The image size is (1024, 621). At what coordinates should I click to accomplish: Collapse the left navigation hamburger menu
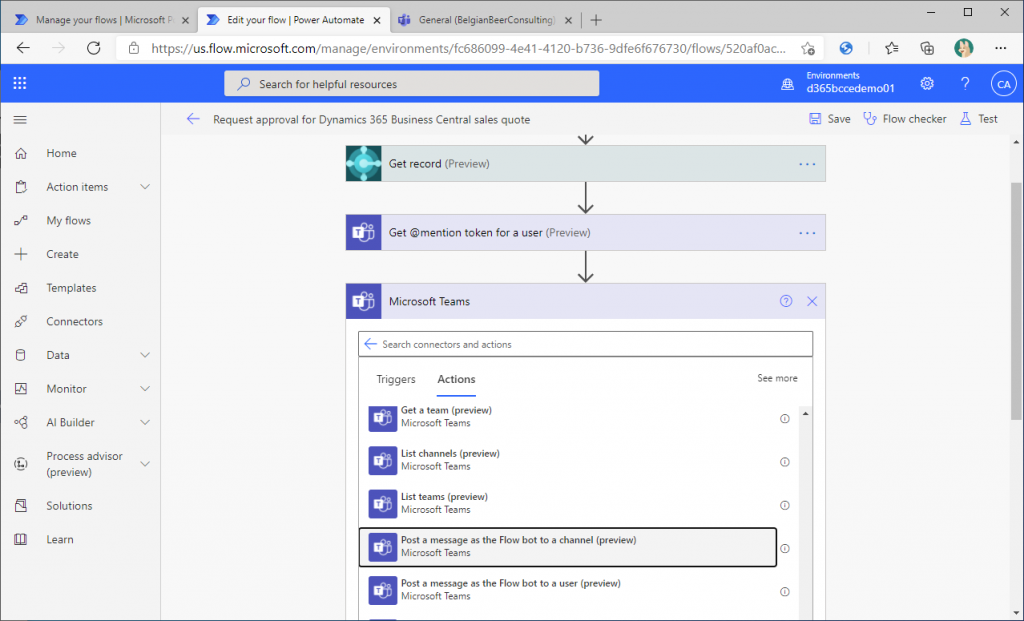click(x=20, y=119)
